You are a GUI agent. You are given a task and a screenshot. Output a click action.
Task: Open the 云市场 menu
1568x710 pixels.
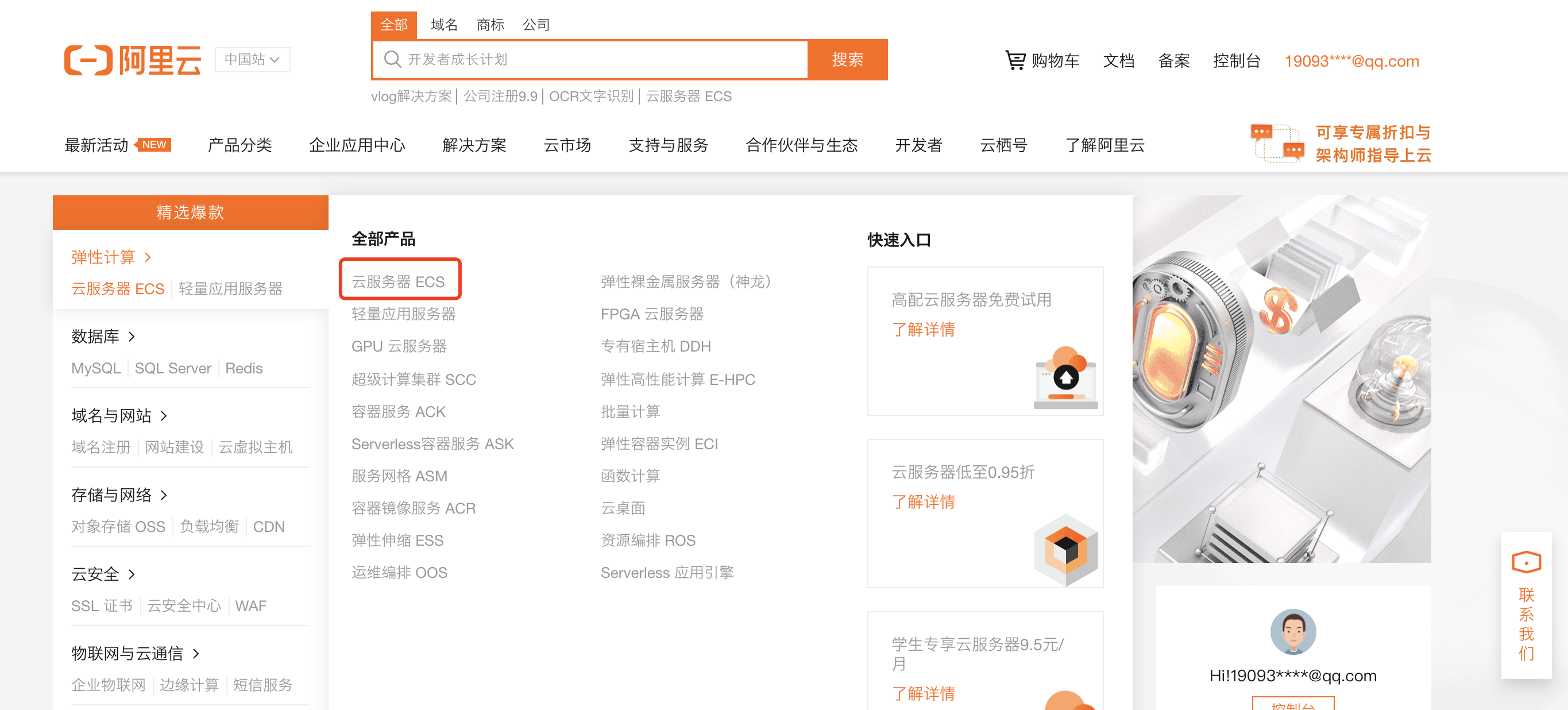(567, 145)
